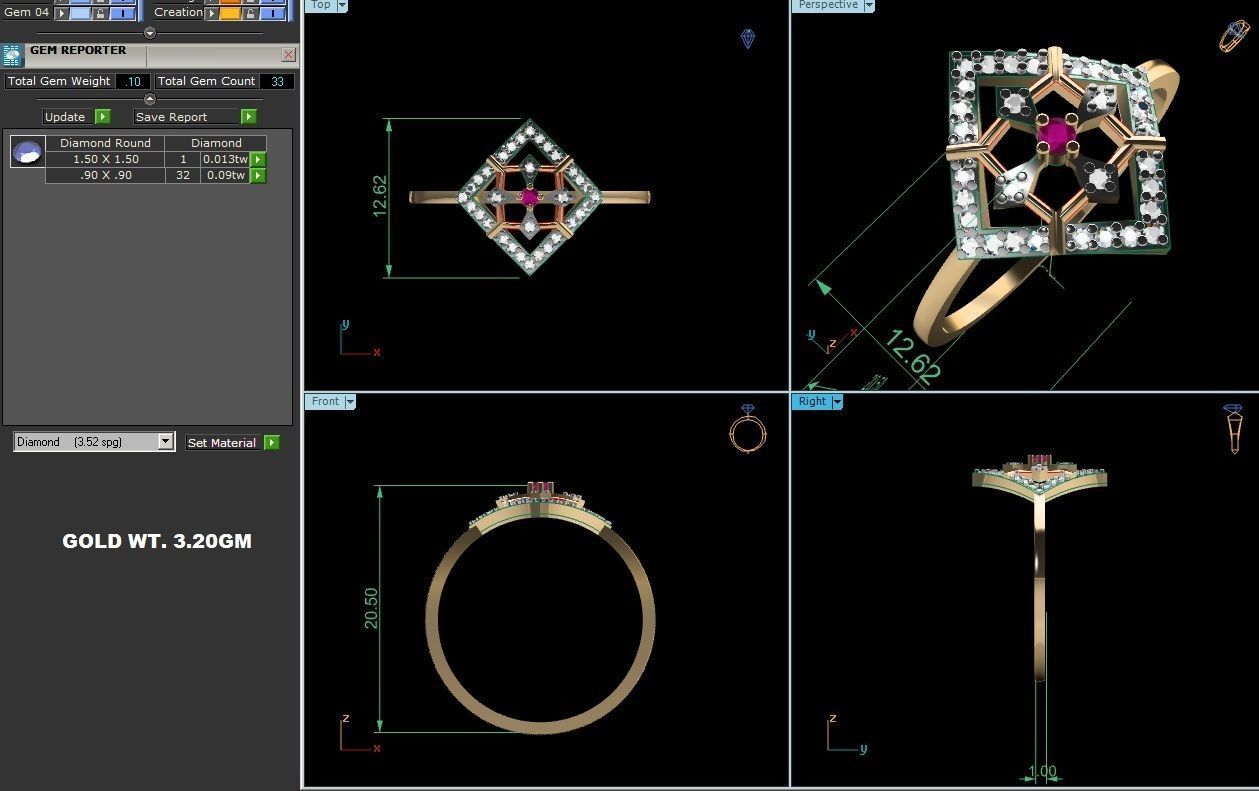Select the Right viewport label tab

[x=812, y=401]
